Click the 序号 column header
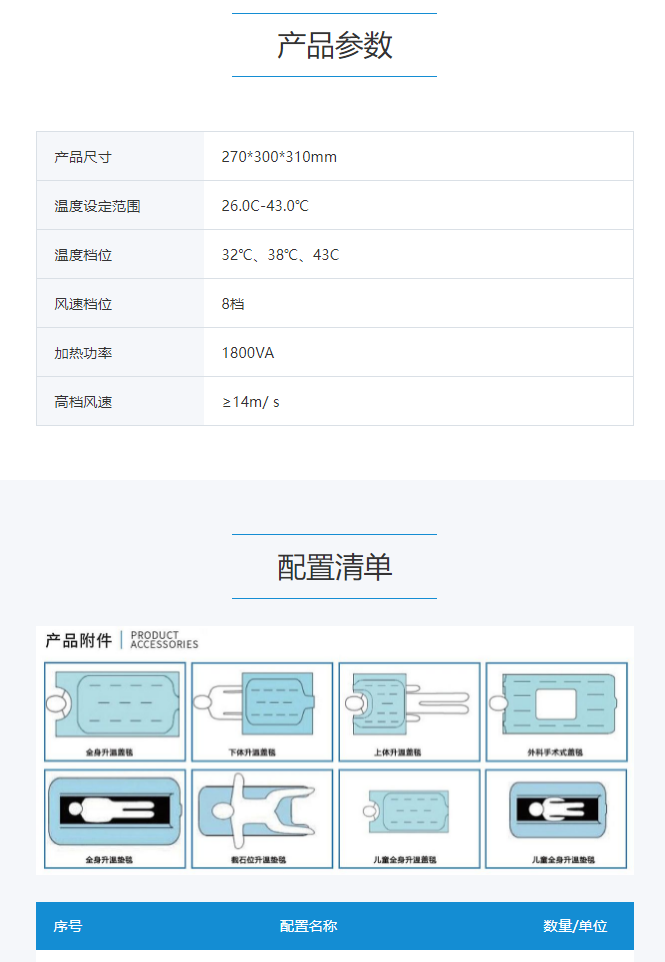 [68, 926]
